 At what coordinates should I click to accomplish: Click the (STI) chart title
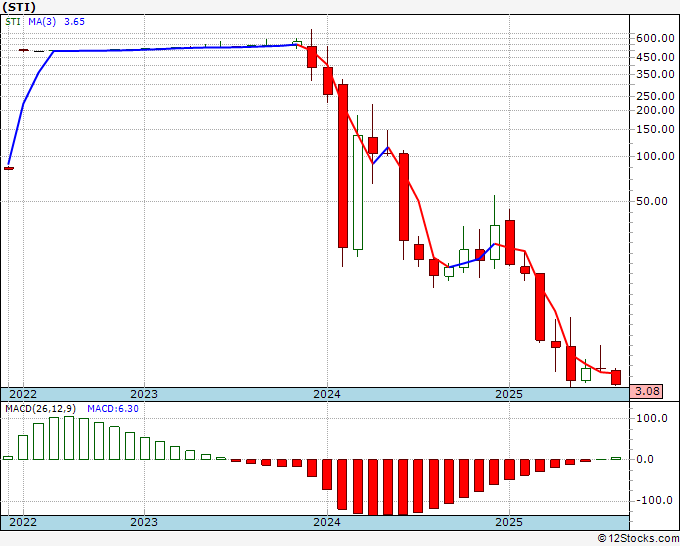[18, 7]
